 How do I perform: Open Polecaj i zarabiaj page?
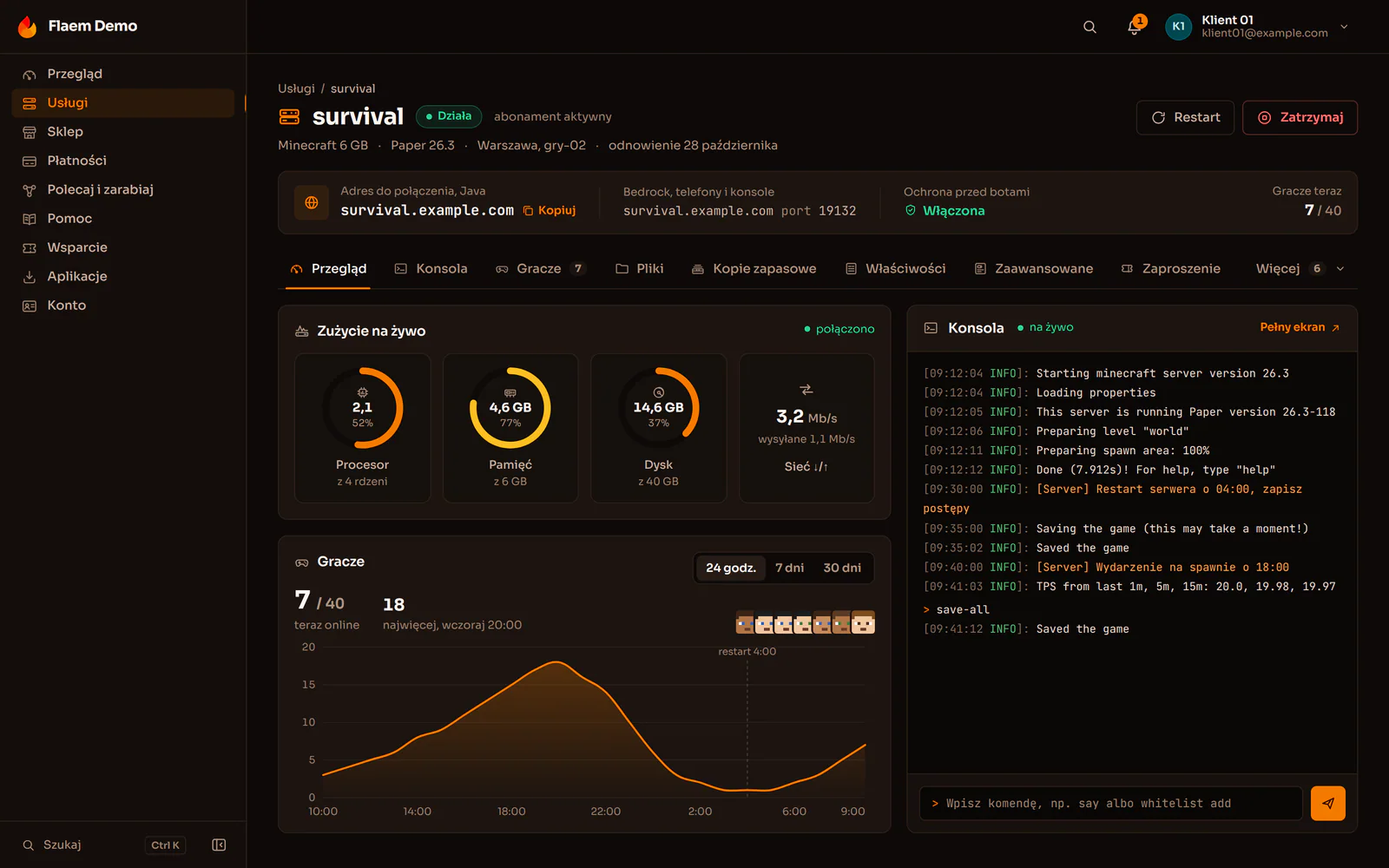(x=123, y=189)
